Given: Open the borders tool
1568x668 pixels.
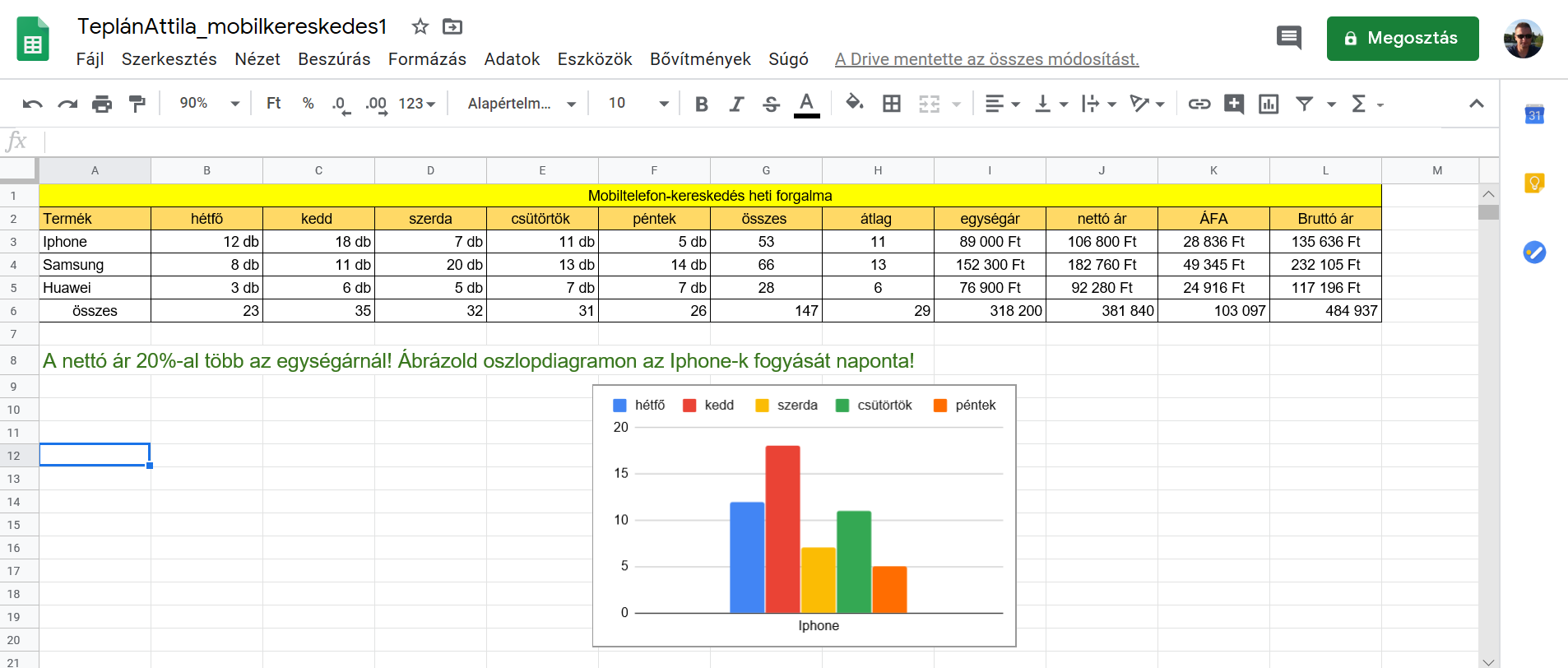Looking at the screenshot, I should pyautogui.click(x=892, y=104).
